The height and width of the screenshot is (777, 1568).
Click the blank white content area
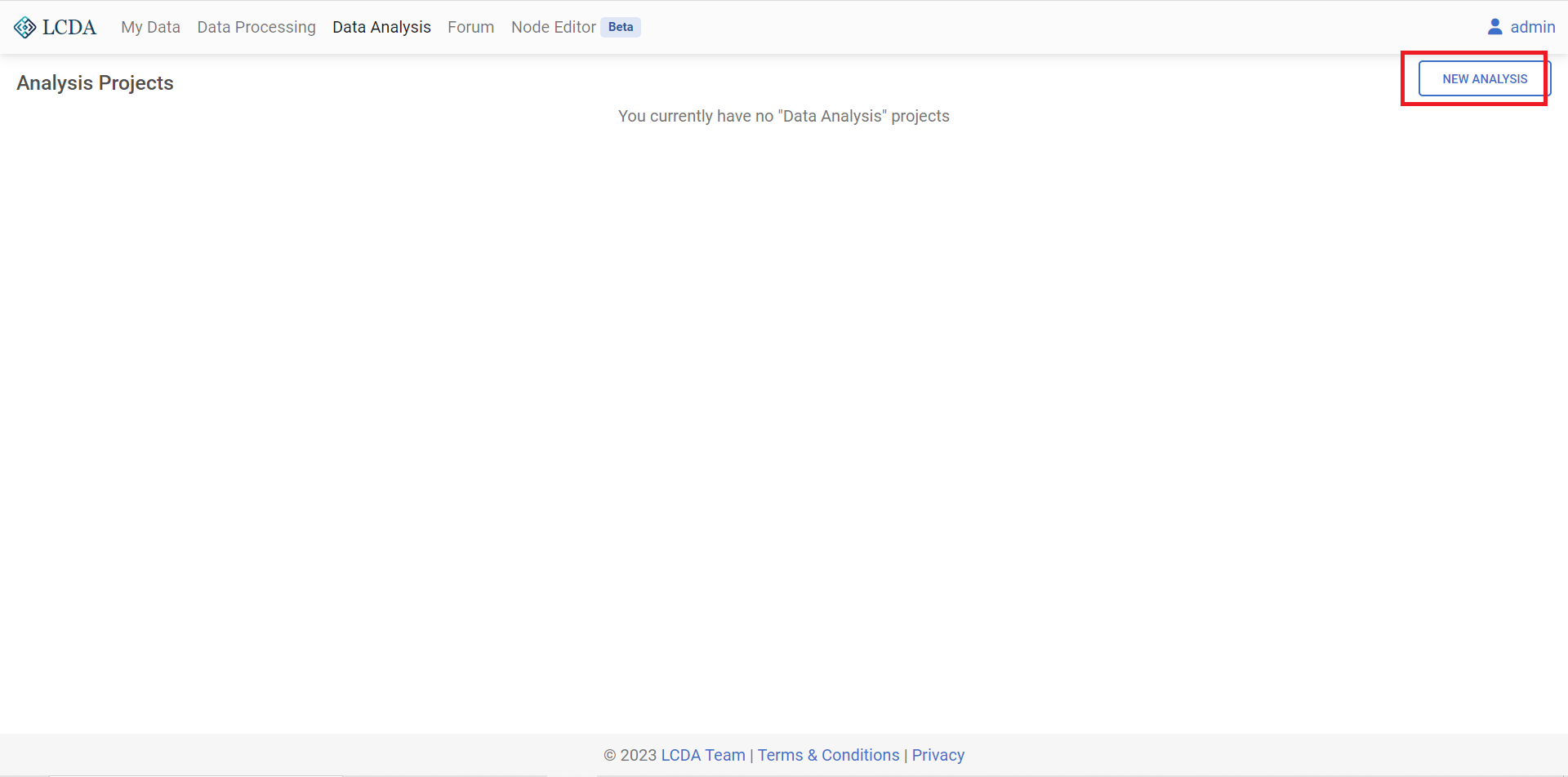784,408
